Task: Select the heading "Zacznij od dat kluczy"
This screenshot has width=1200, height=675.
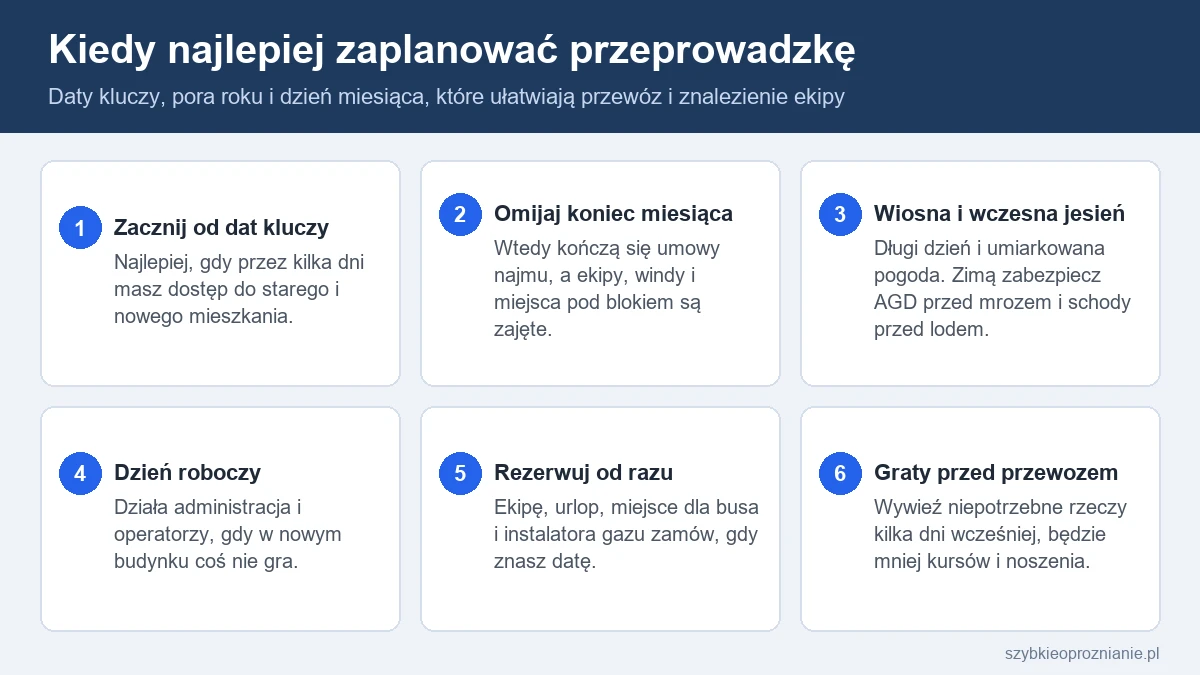Action: pos(221,227)
